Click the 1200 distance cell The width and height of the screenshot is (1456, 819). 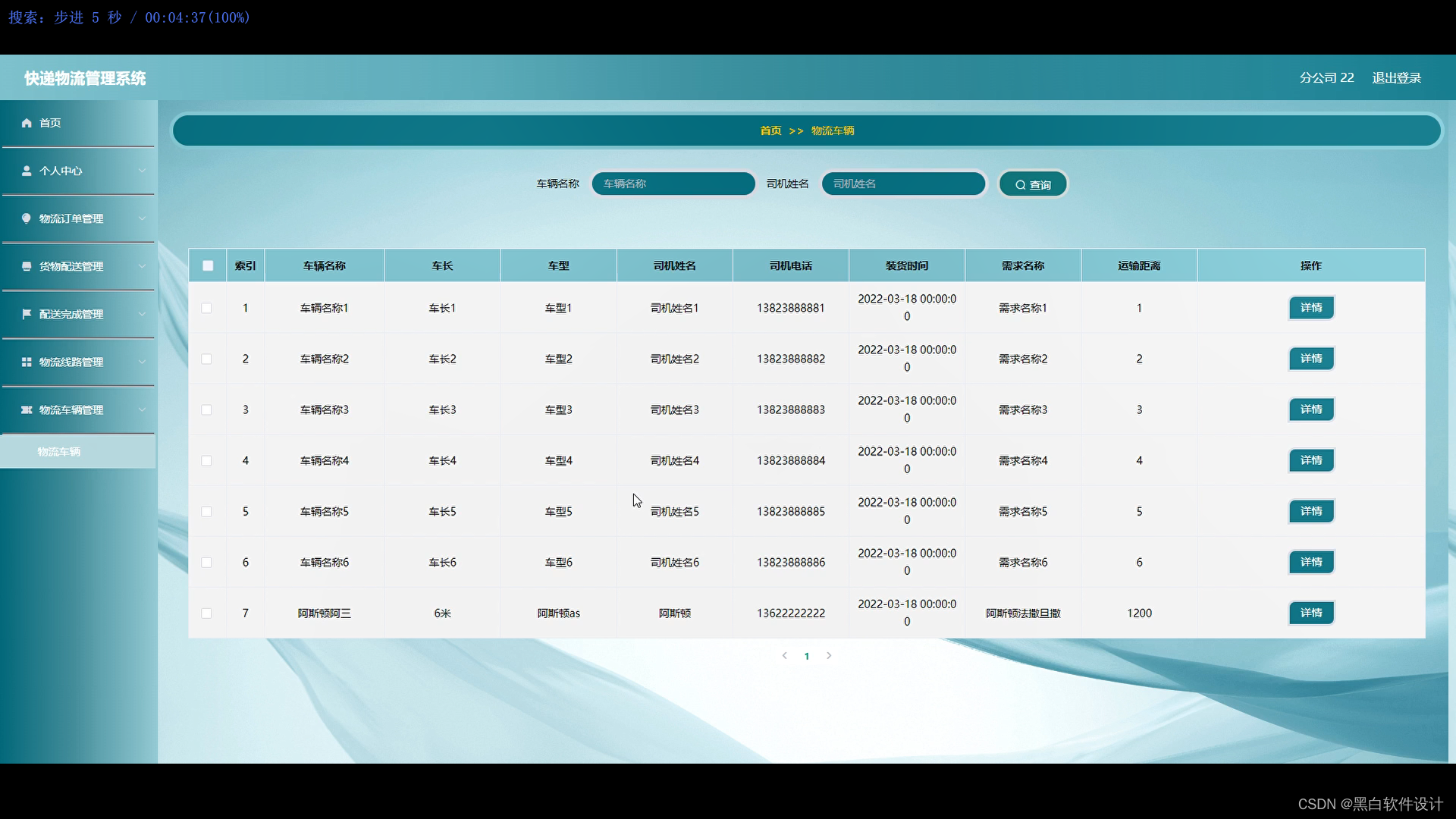click(1139, 613)
